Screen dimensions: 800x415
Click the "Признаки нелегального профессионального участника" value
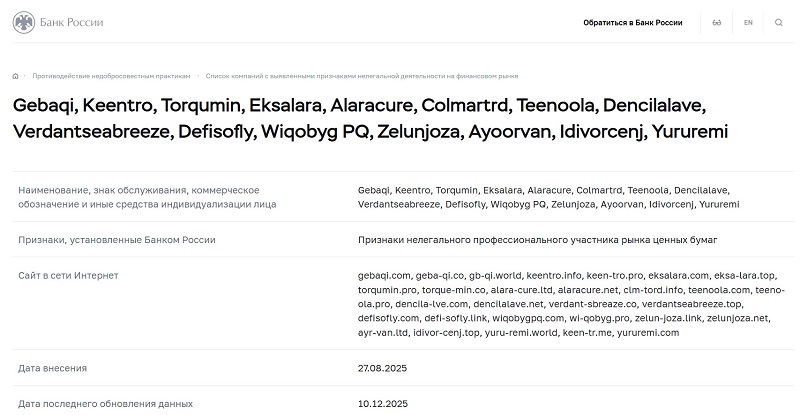coord(537,240)
